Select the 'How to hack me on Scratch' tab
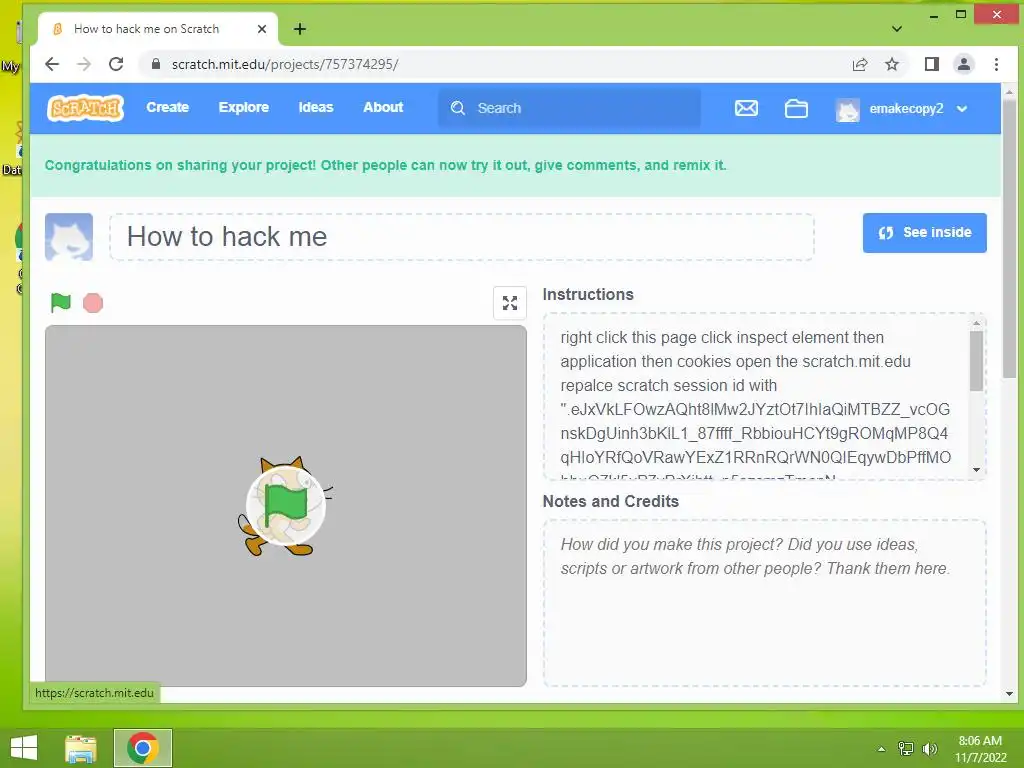 coord(157,29)
